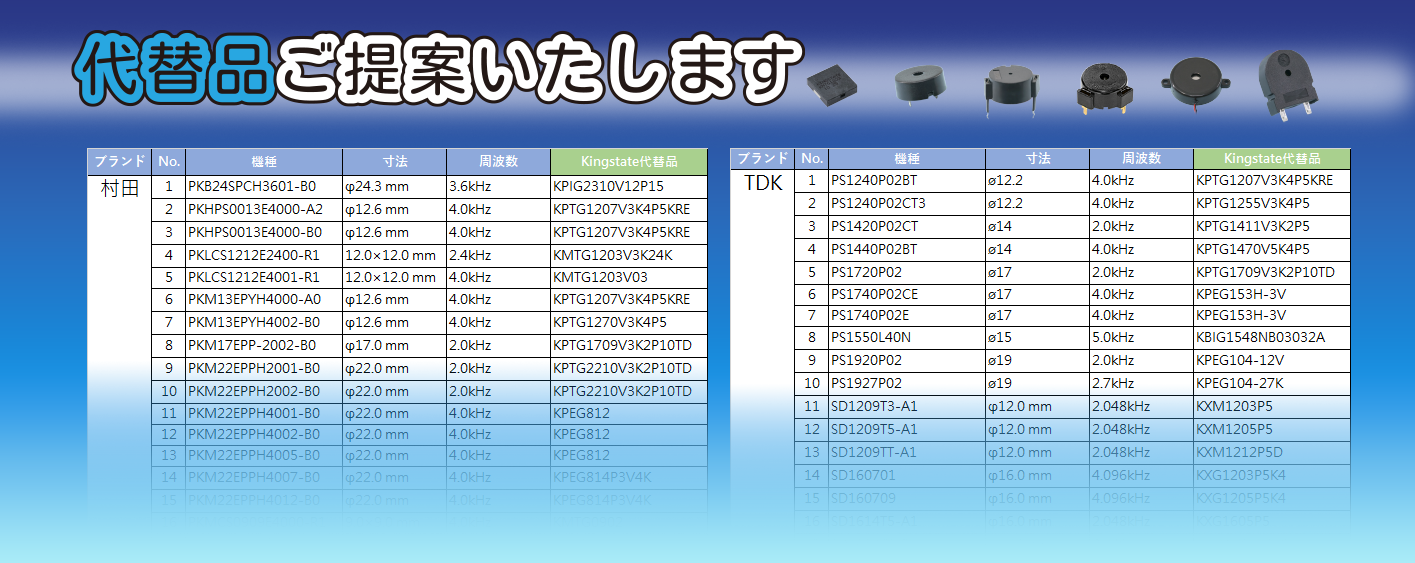Click the 寸法 header in the 村田 table

click(395, 161)
